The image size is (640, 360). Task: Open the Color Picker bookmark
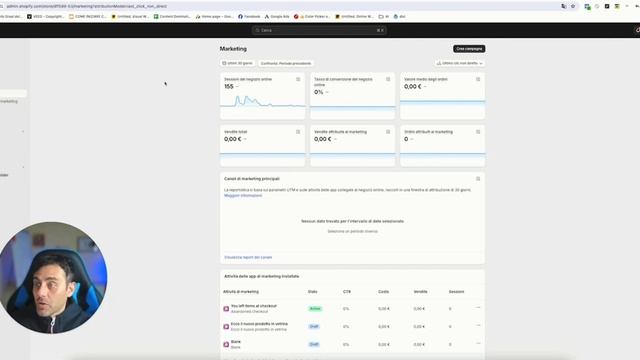pos(312,17)
